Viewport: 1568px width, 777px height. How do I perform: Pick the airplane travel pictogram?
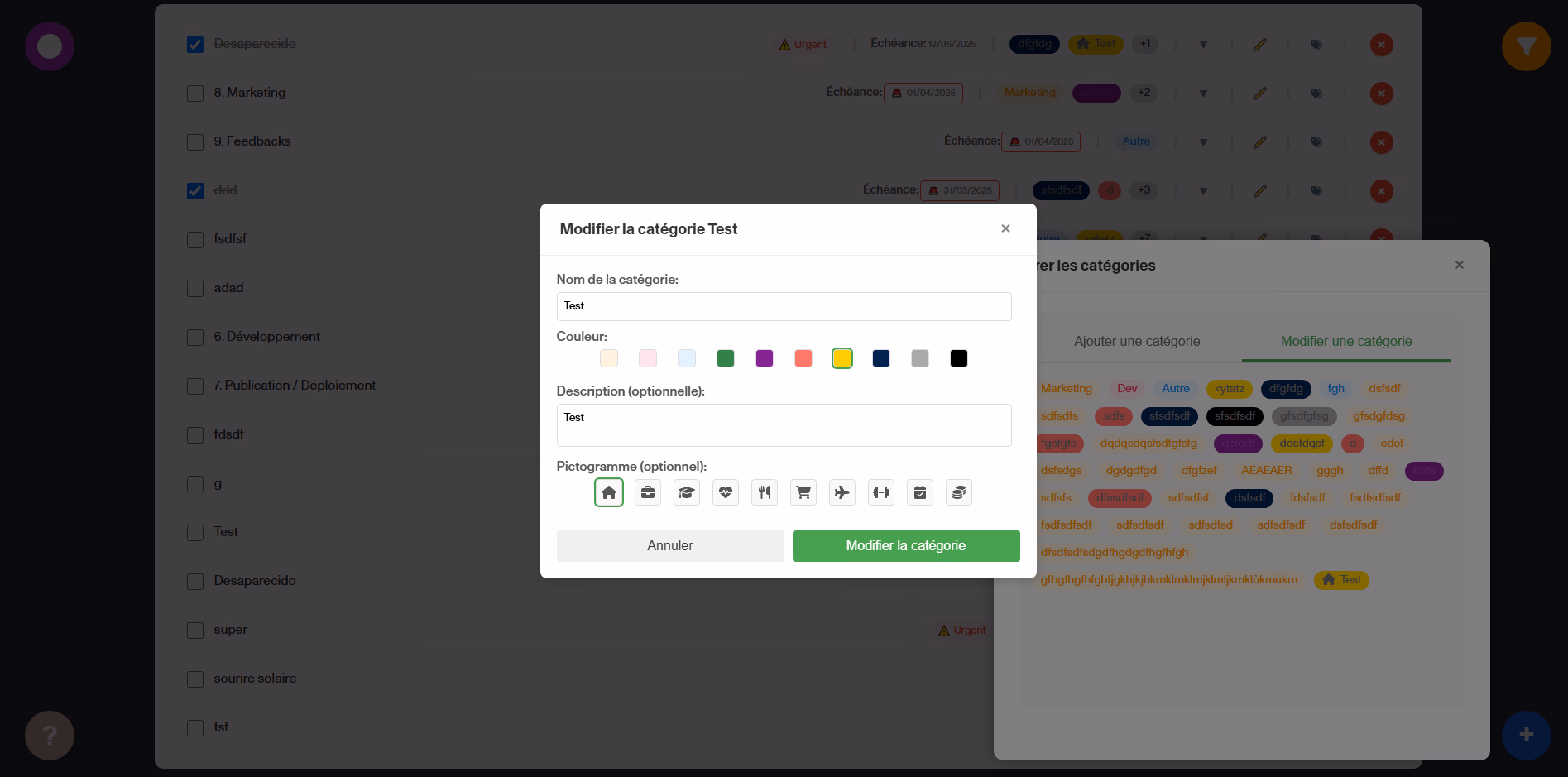click(842, 492)
